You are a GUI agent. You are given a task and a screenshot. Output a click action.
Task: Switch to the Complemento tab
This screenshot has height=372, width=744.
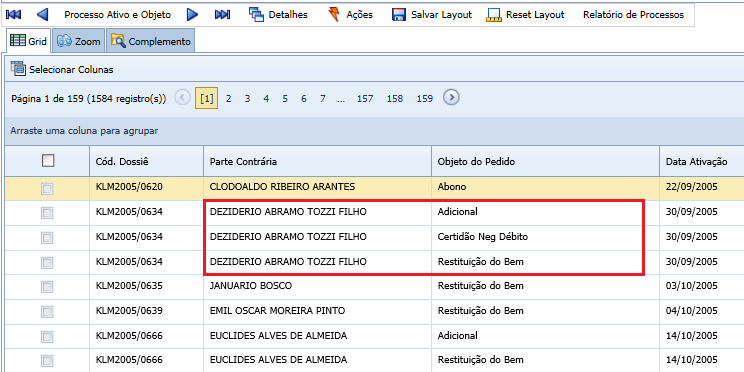click(151, 41)
